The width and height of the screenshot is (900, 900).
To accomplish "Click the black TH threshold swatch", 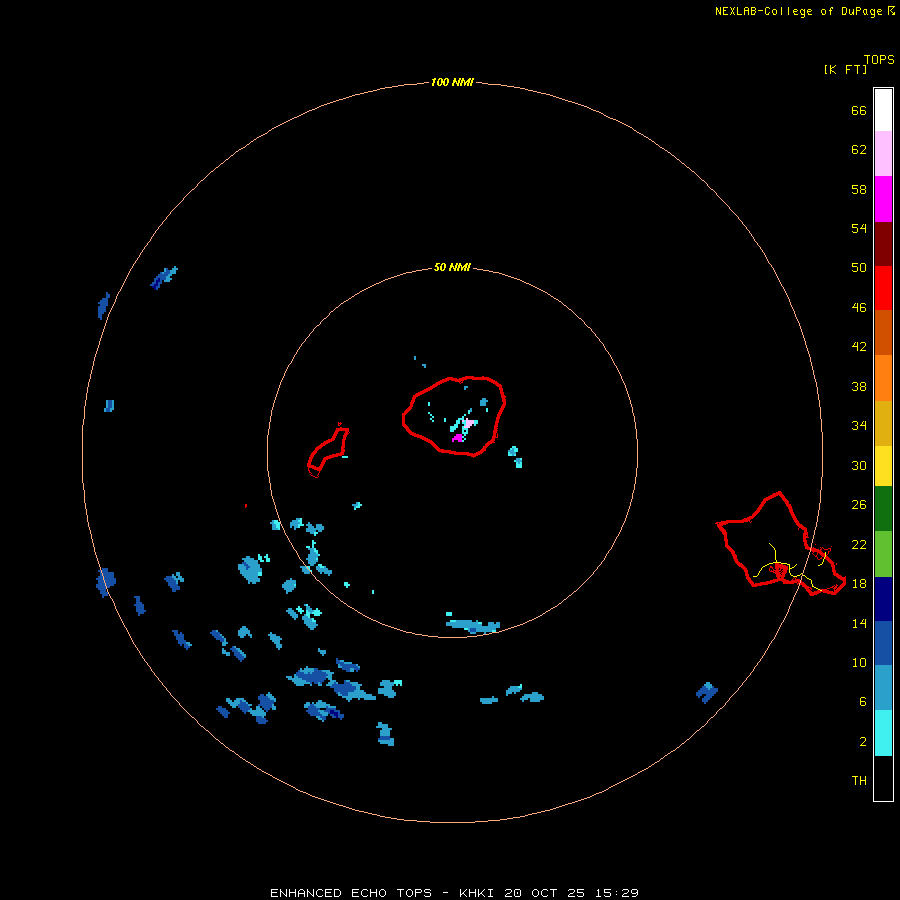I will 883,778.
